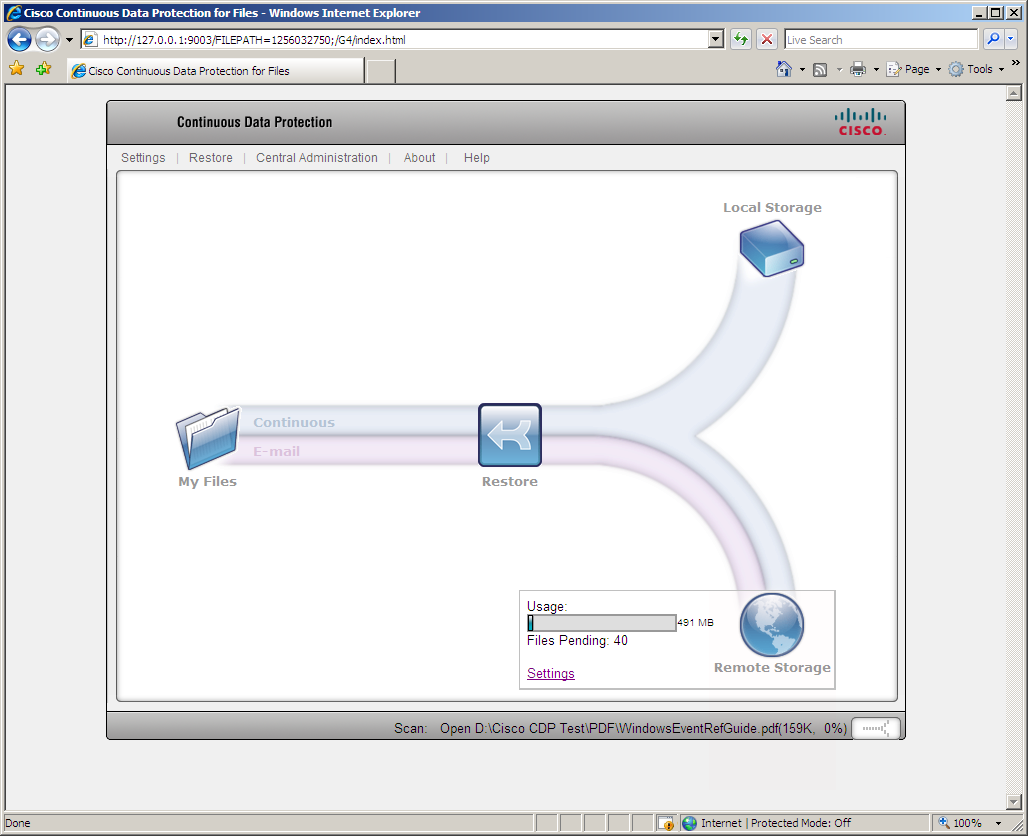Click the browser address URL field
The height and width of the screenshot is (836, 1028).
click(x=404, y=39)
